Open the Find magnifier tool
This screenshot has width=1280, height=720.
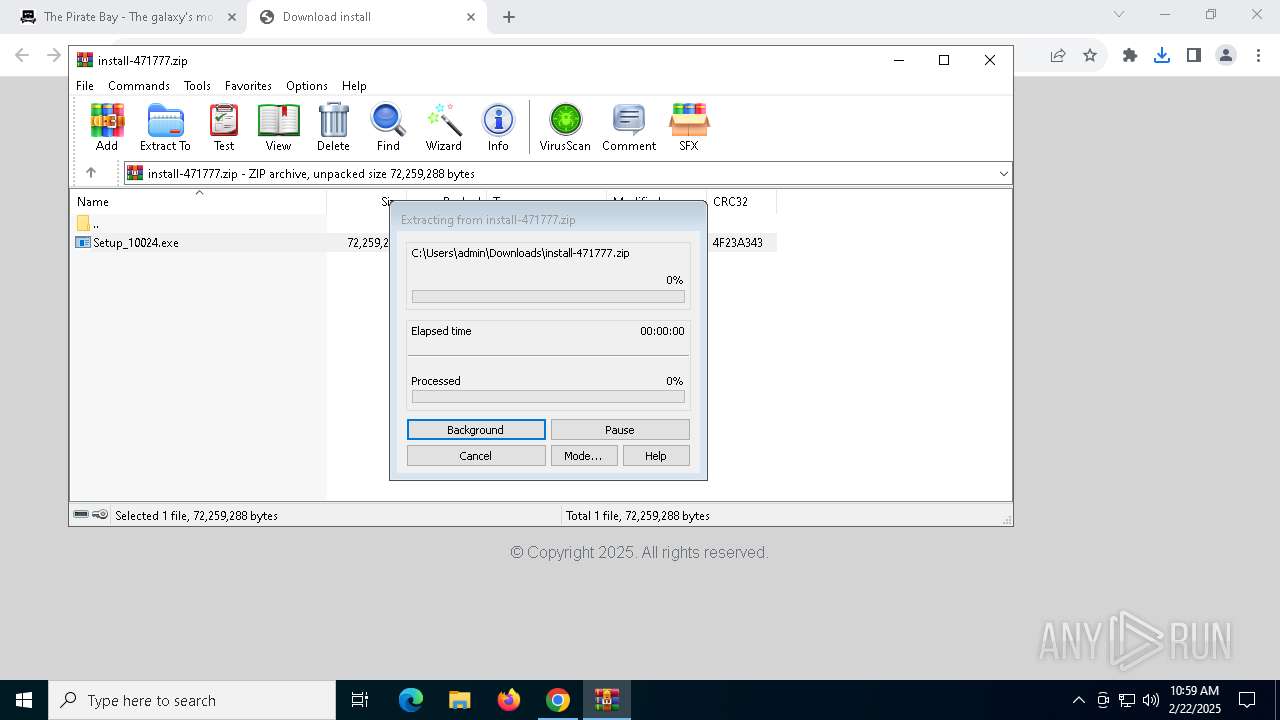click(388, 127)
